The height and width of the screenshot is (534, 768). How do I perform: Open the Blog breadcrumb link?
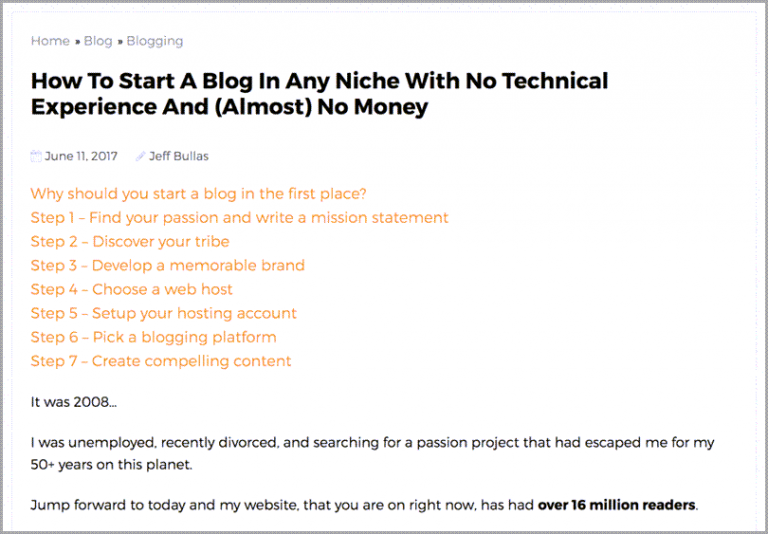(98, 41)
